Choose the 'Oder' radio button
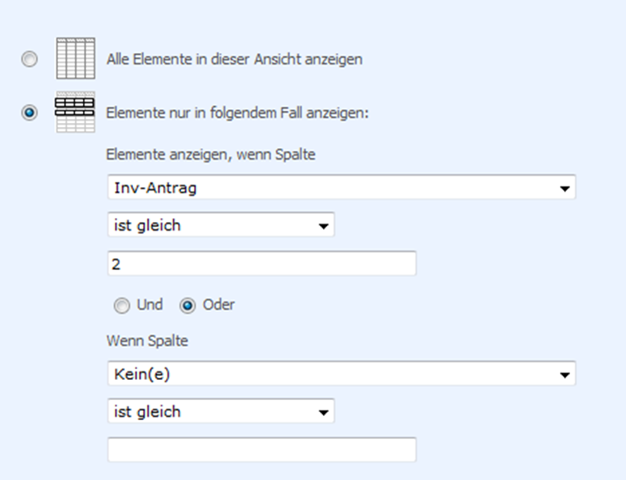This screenshot has height=480, width=626. click(187, 306)
